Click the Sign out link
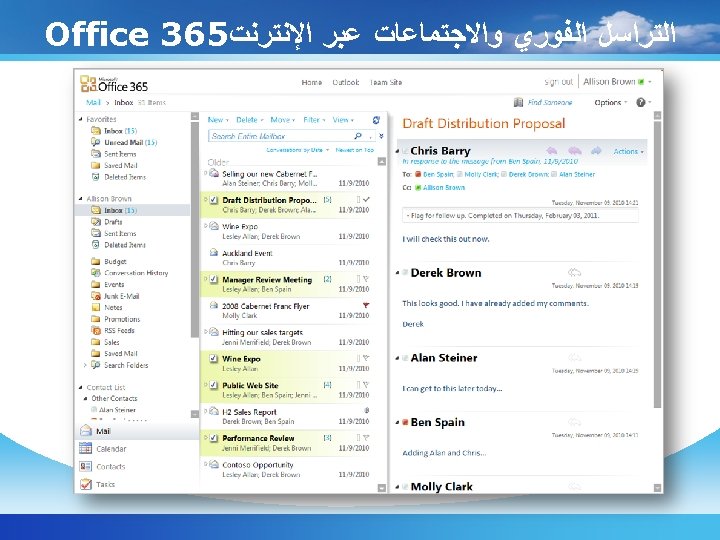The width and height of the screenshot is (720, 540). [558, 82]
